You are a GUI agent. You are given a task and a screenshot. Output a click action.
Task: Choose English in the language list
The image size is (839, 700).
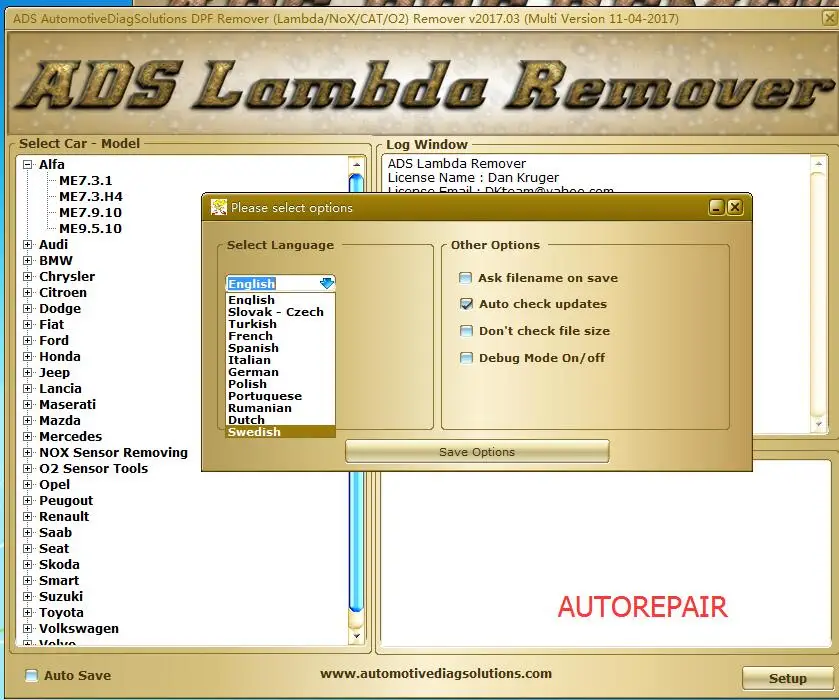280,300
